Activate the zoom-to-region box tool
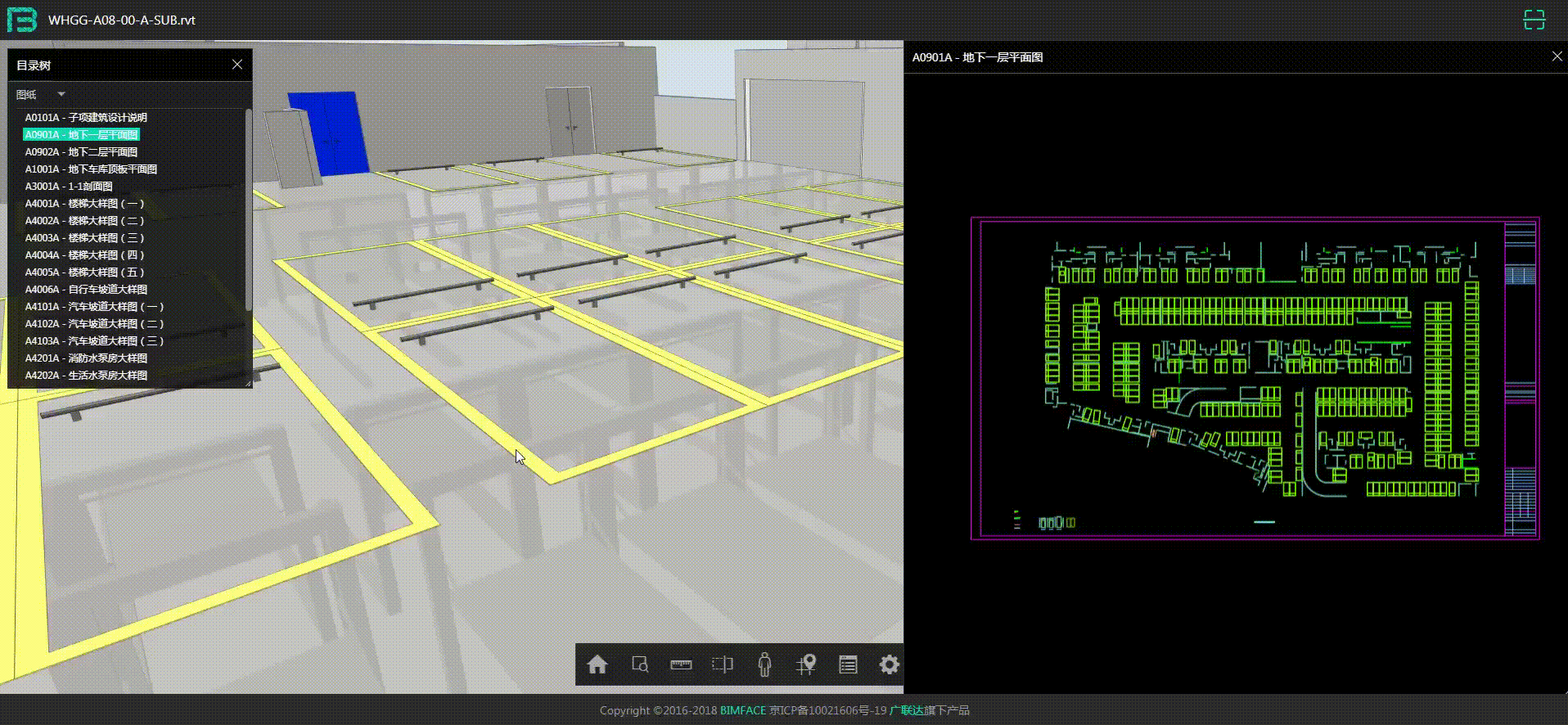The image size is (1568, 725). (x=640, y=664)
